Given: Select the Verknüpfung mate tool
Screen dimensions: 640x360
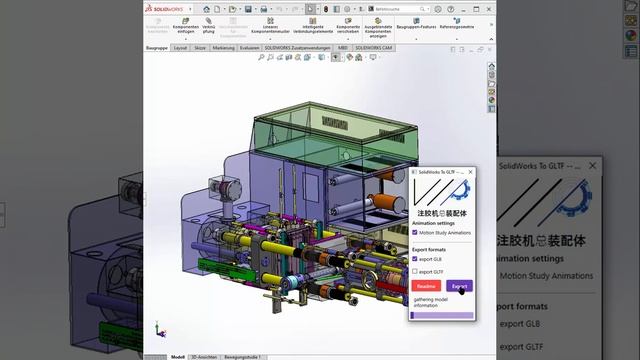Looking at the screenshot, I should tap(209, 26).
